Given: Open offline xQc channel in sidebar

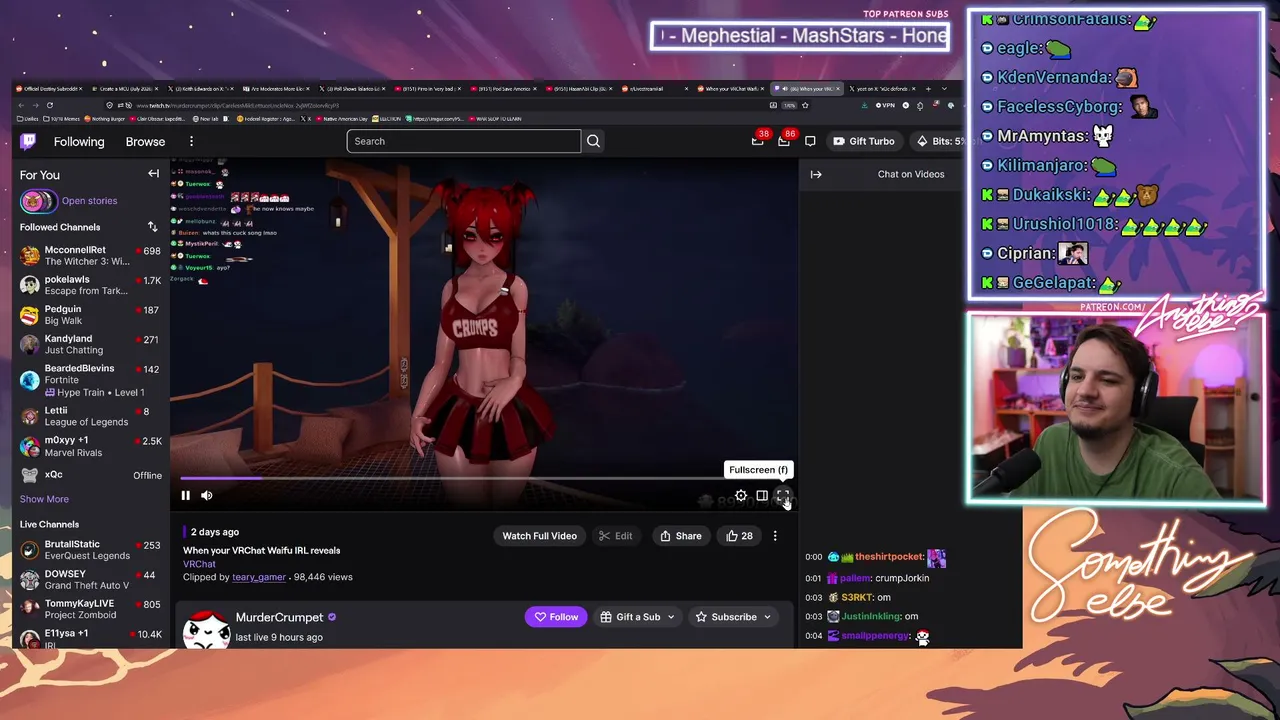Looking at the screenshot, I should 90,475.
